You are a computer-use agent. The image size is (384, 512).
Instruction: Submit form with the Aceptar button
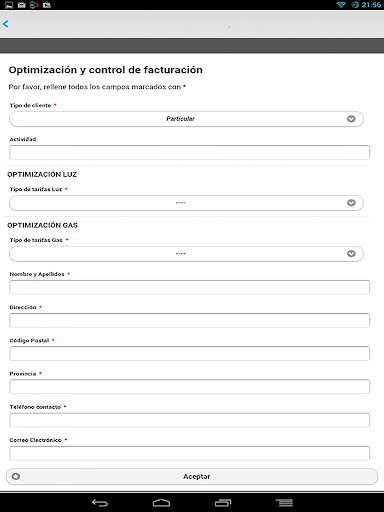click(x=192, y=476)
